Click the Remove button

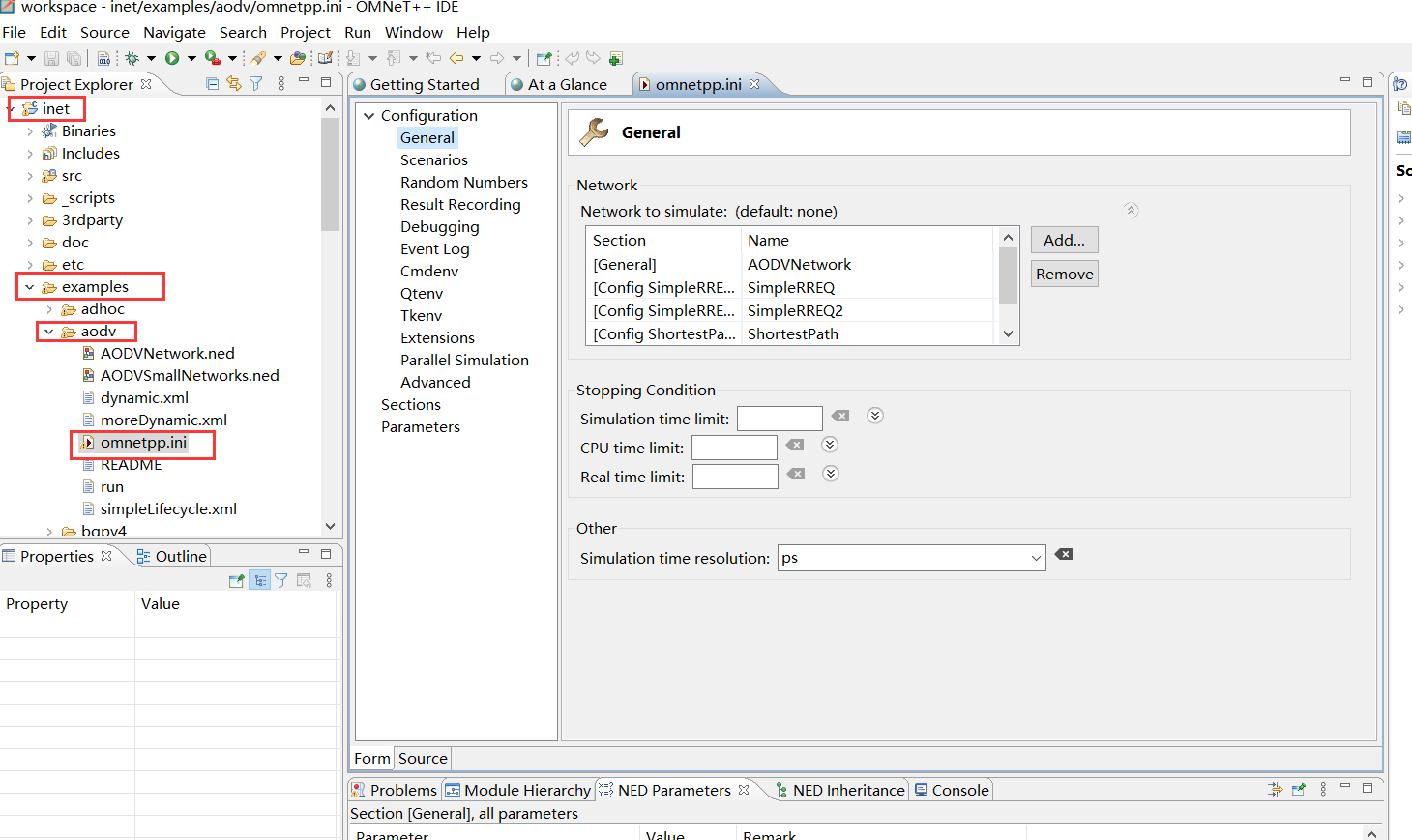[1064, 274]
